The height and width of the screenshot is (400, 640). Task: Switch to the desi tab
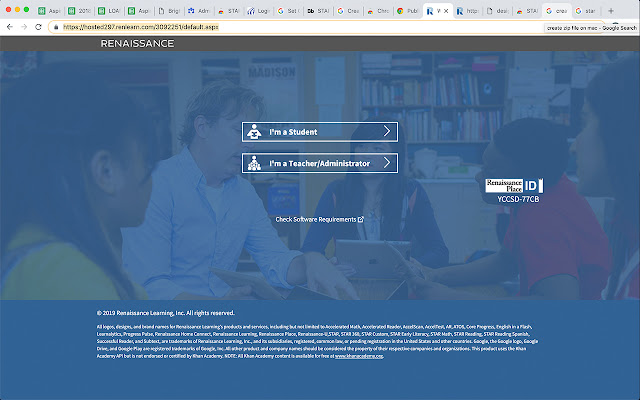pos(497,11)
